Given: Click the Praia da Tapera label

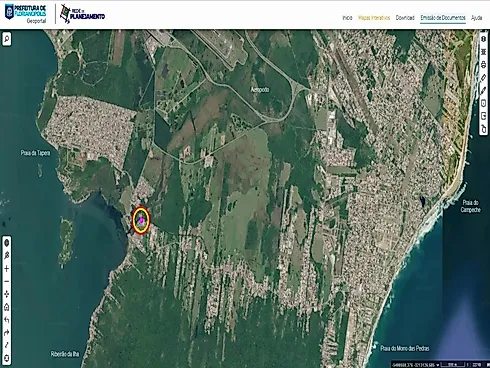Looking at the screenshot, I should (36, 153).
